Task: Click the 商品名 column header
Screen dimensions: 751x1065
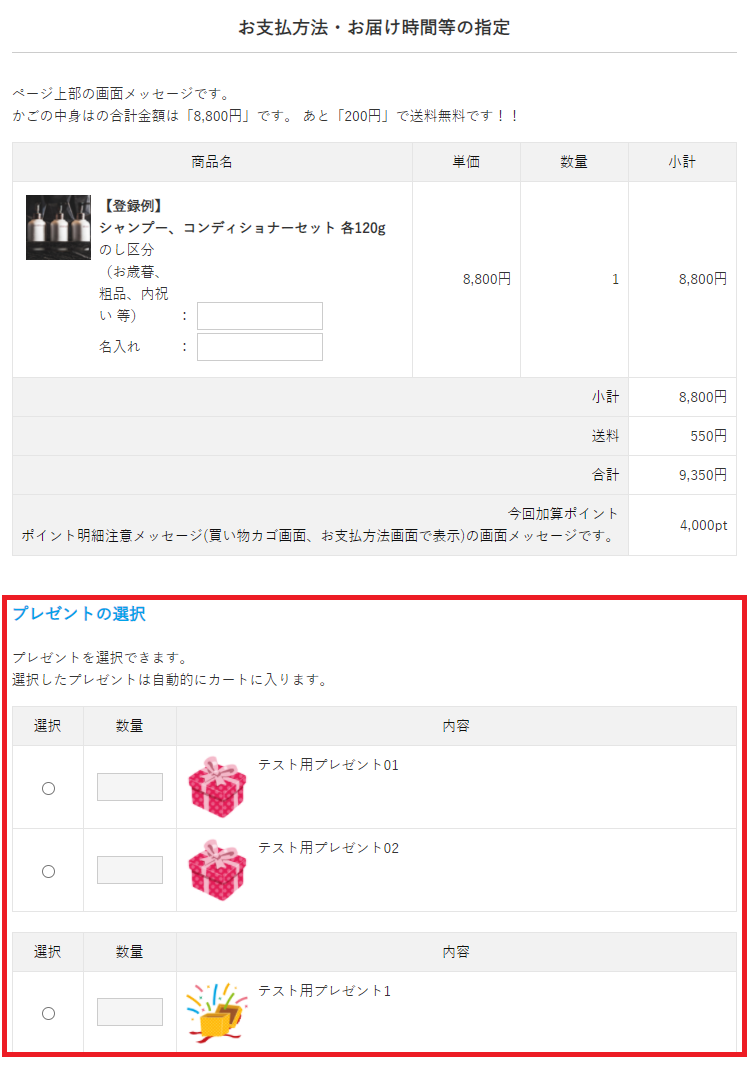Action: tap(212, 162)
